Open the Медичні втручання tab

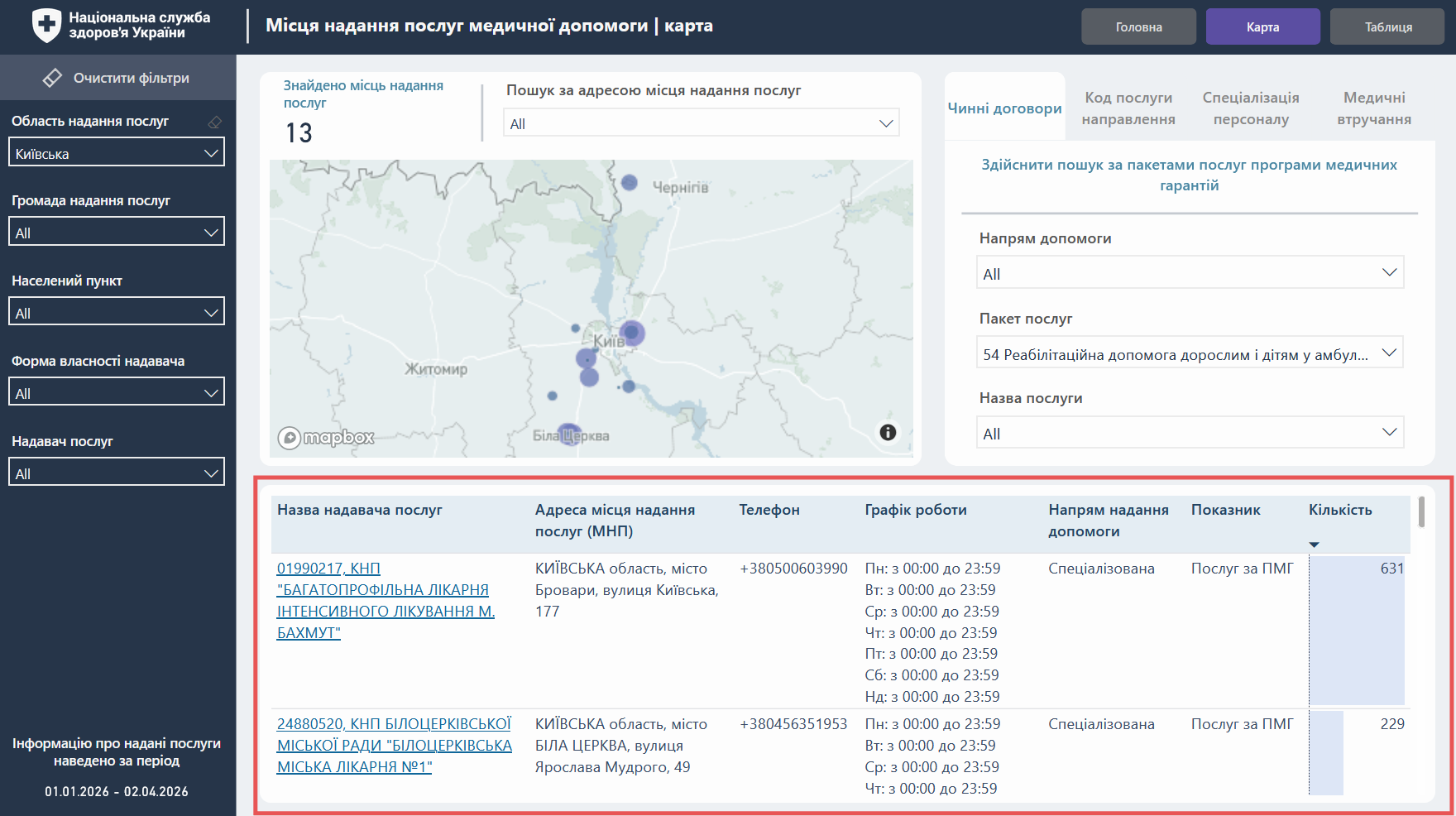point(1374,108)
